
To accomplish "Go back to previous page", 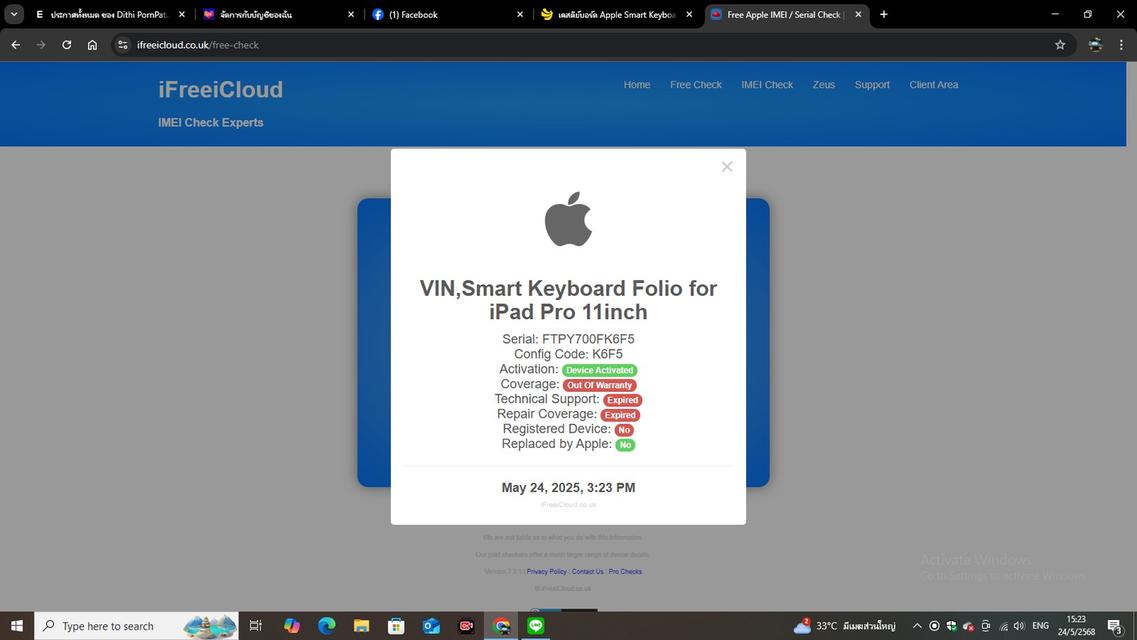I will (16, 45).
